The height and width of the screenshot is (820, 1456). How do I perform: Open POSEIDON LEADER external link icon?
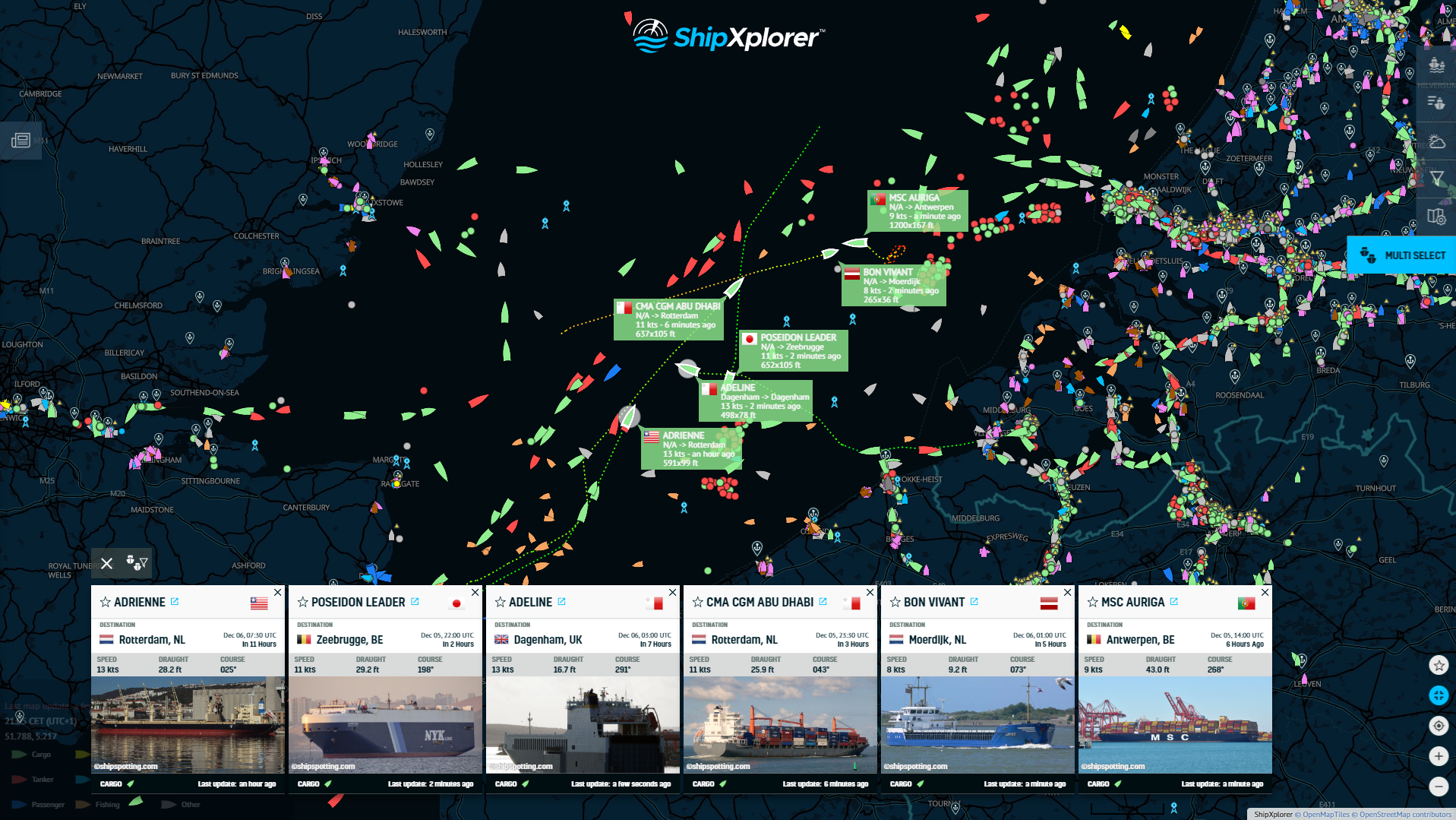pos(415,601)
